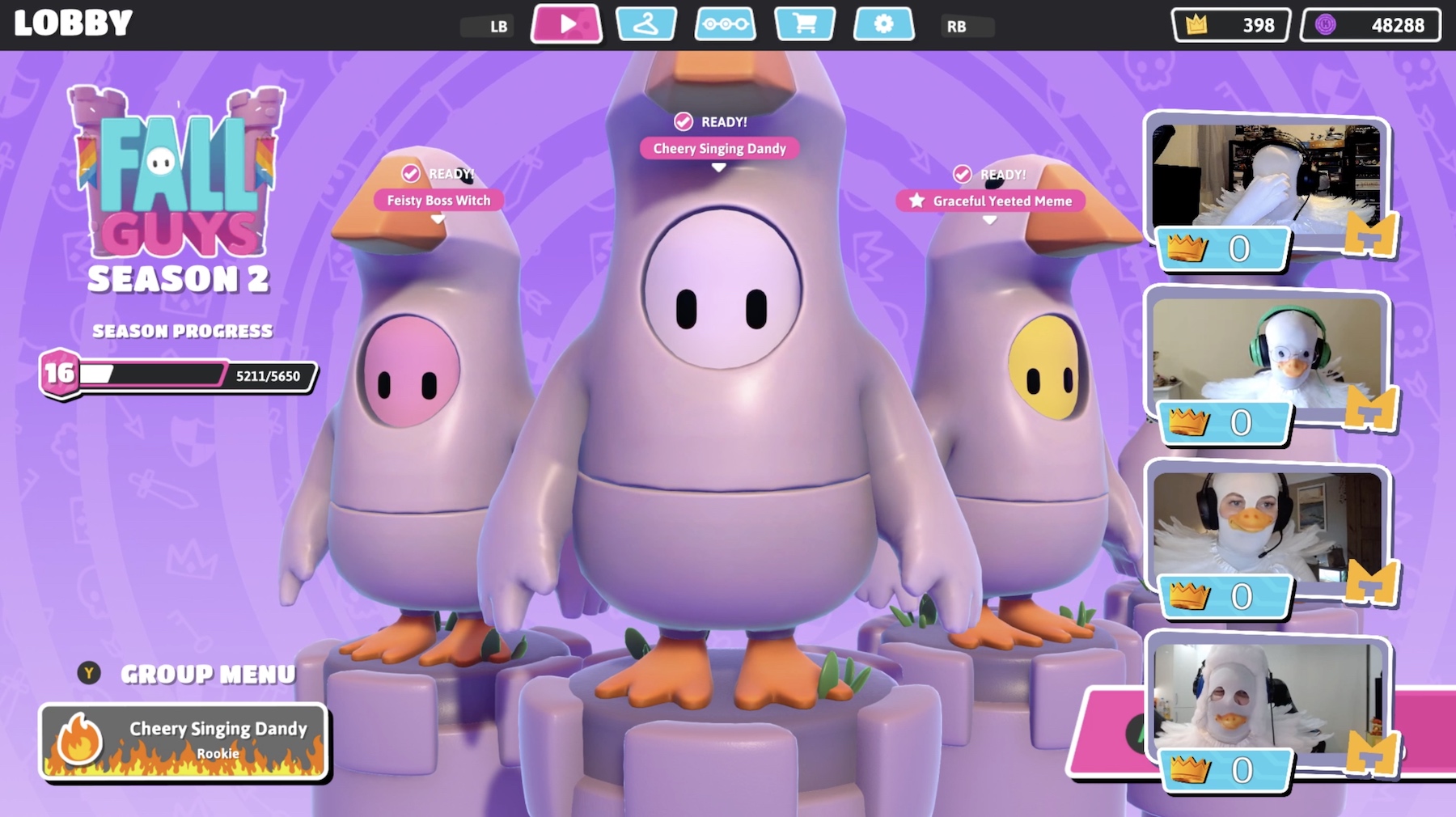Click the Kudos balance 48288
1456x817 pixels.
tap(1397, 25)
